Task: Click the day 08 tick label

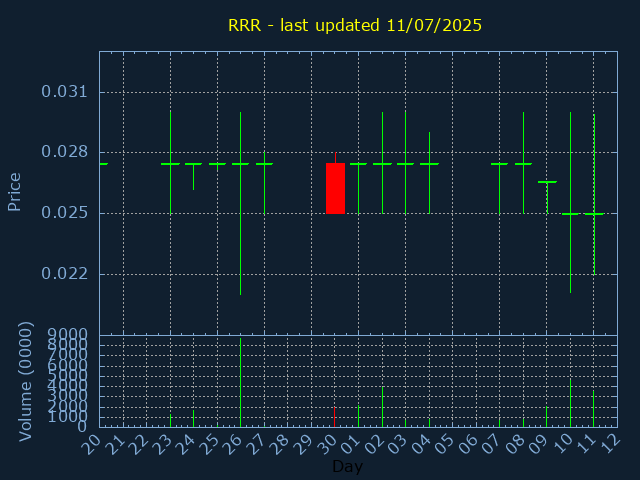Action: (515, 444)
